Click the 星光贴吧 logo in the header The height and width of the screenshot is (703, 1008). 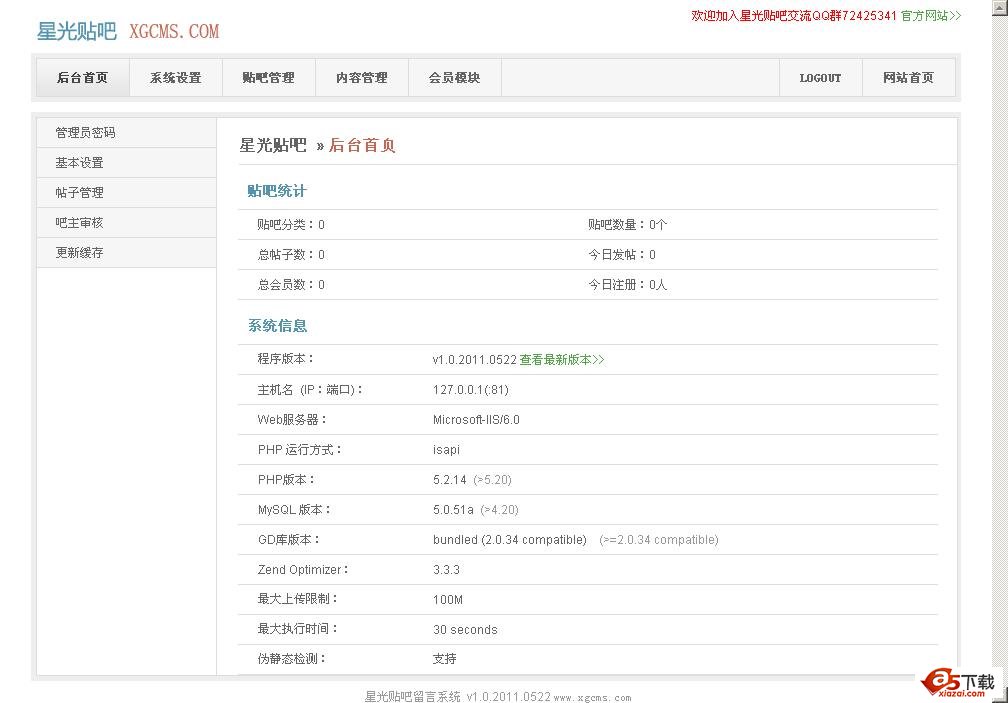(x=76, y=31)
